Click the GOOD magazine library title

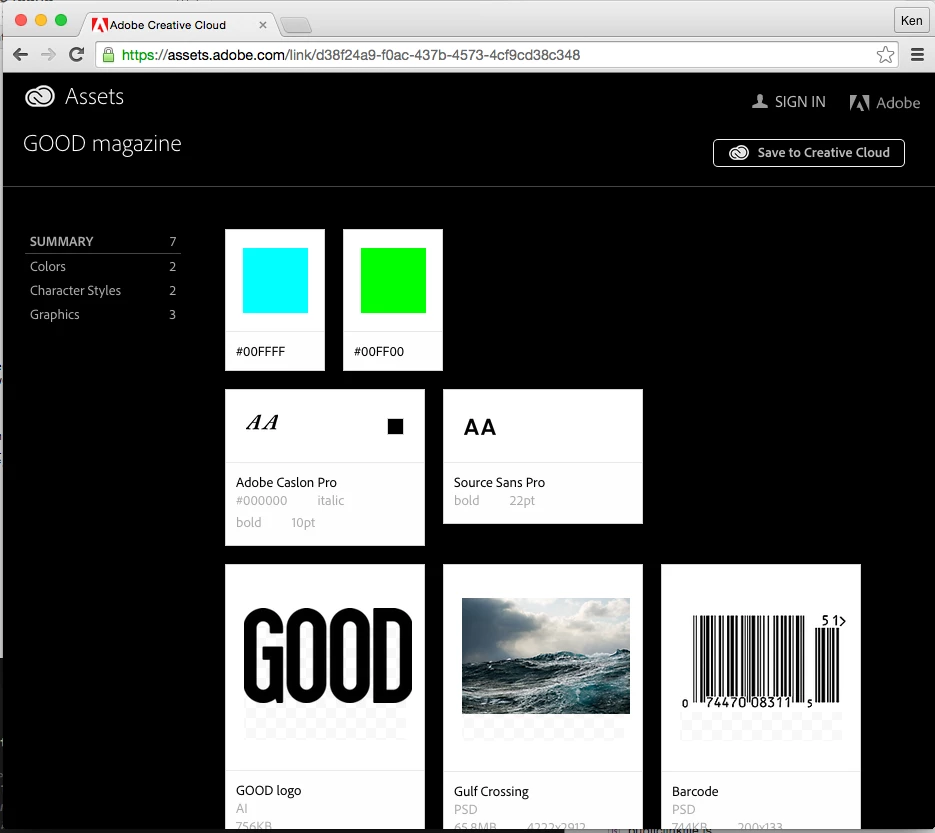tap(102, 144)
